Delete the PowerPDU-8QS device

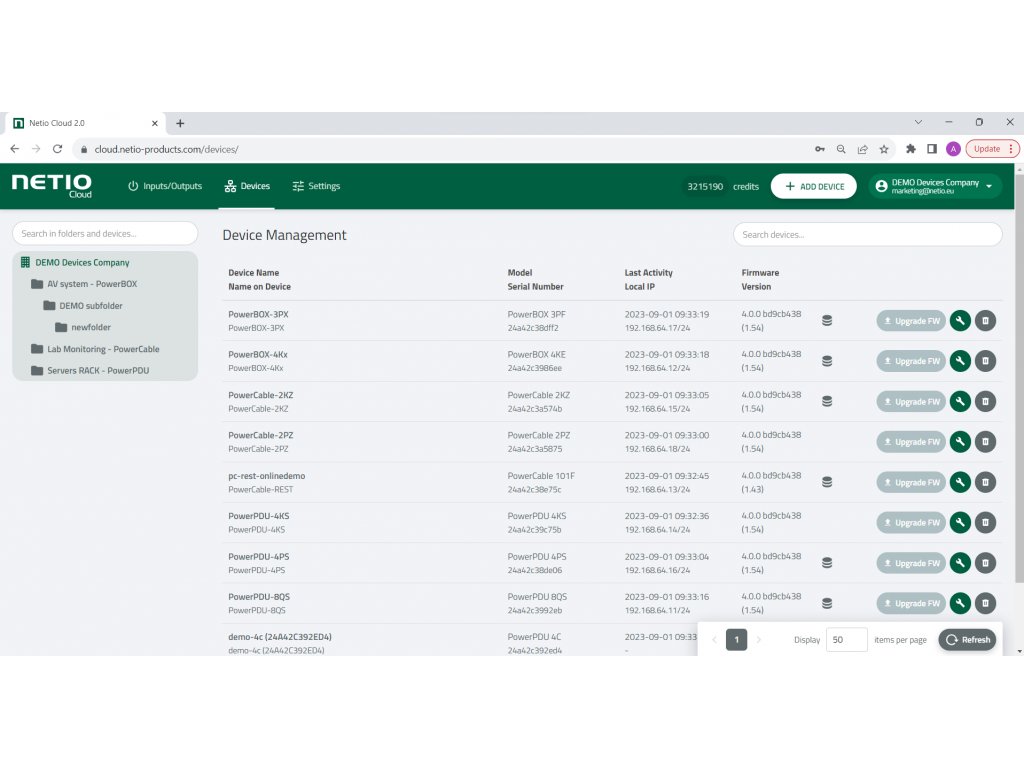pos(985,603)
